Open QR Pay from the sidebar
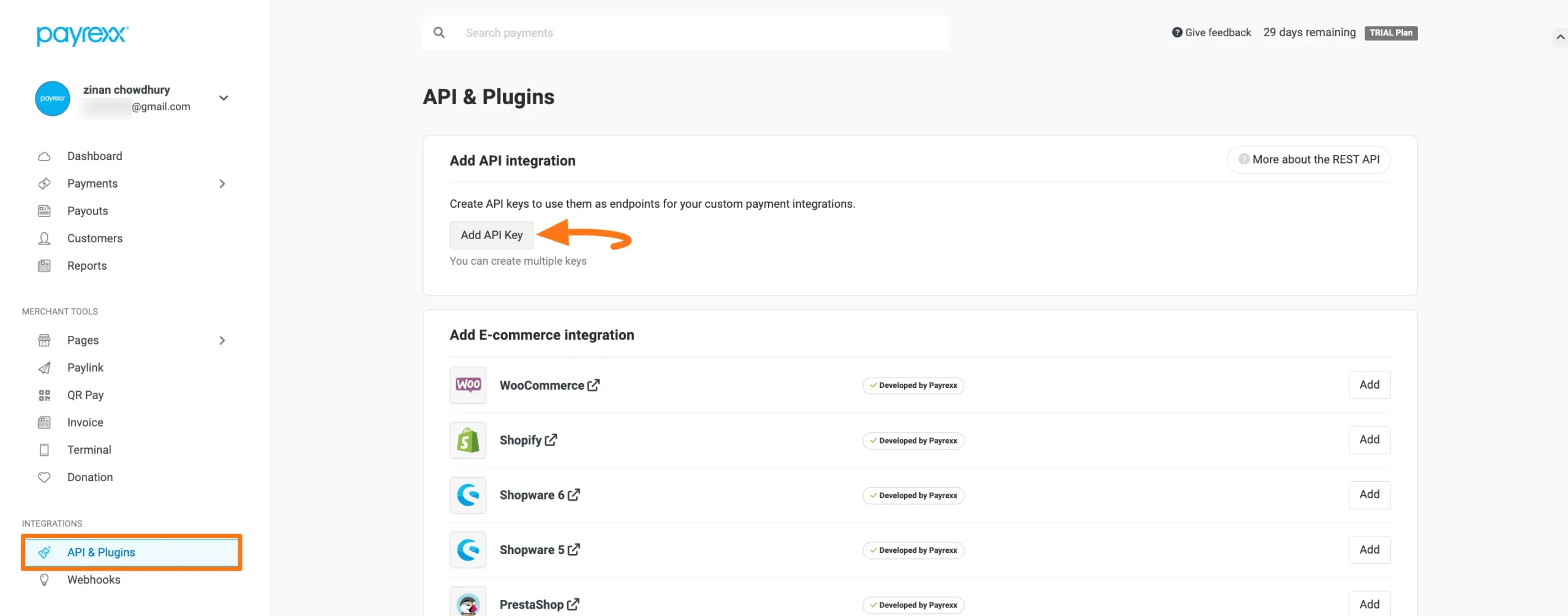This screenshot has height=616, width=1568. (x=85, y=395)
